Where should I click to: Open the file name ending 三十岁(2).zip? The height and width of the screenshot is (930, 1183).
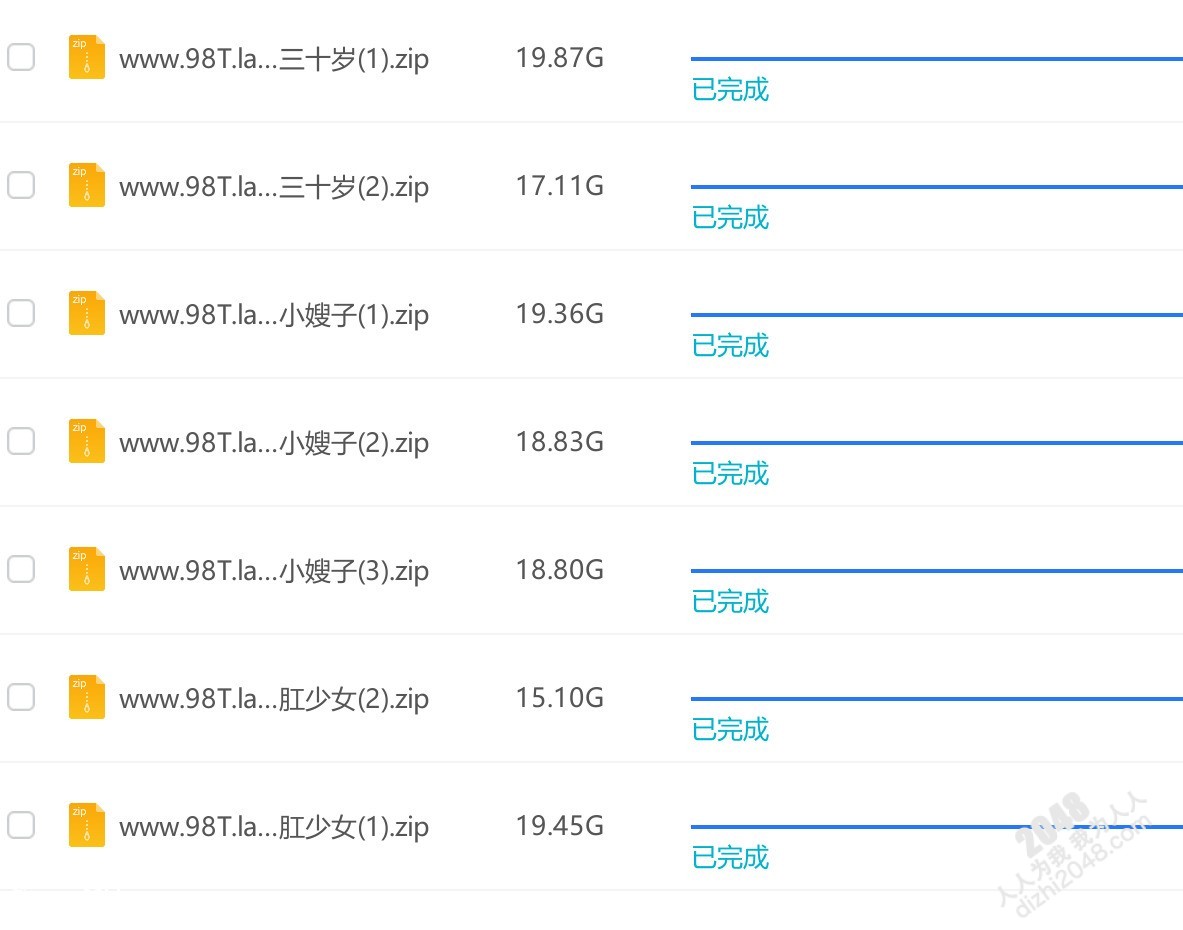pyautogui.click(x=274, y=187)
